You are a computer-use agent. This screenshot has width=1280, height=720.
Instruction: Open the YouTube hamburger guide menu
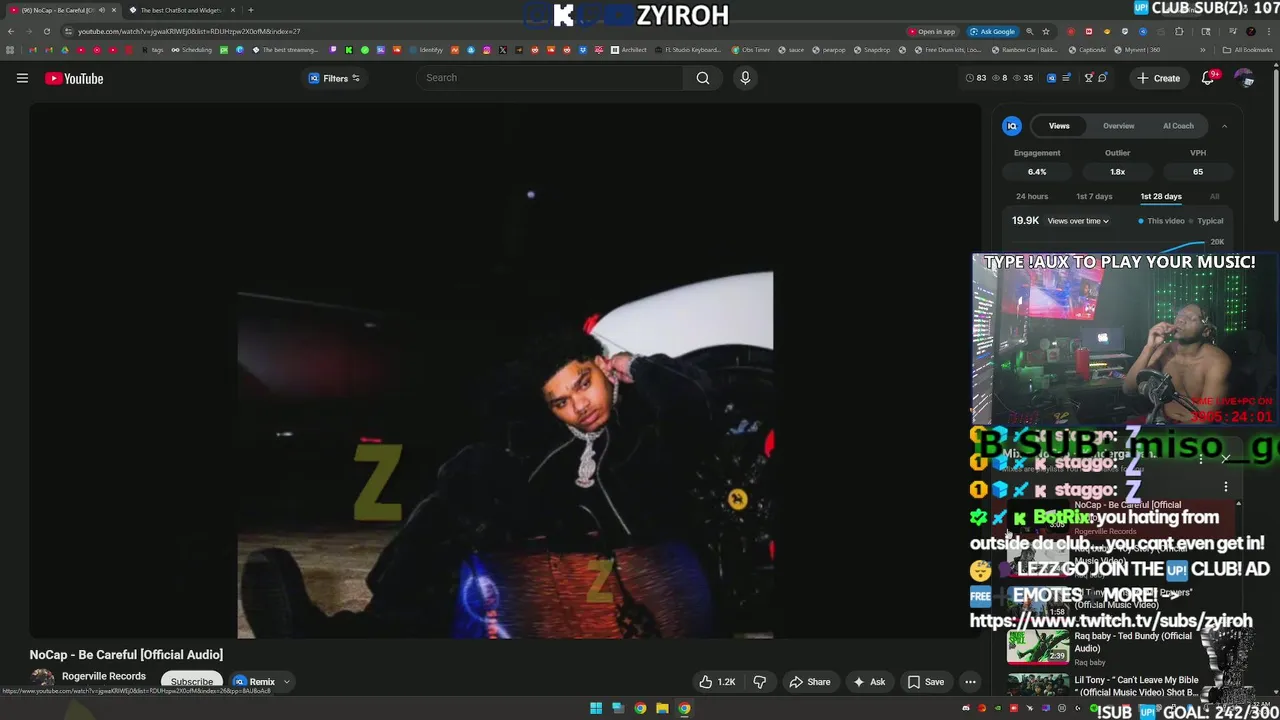[22, 78]
